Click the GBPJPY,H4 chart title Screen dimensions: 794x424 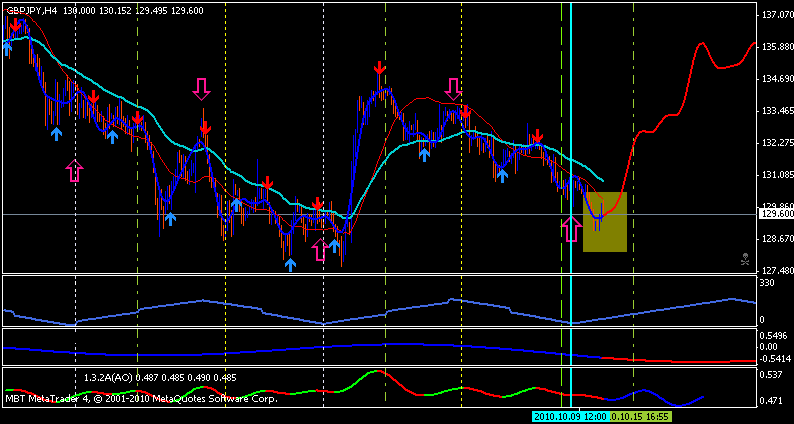tap(29, 9)
